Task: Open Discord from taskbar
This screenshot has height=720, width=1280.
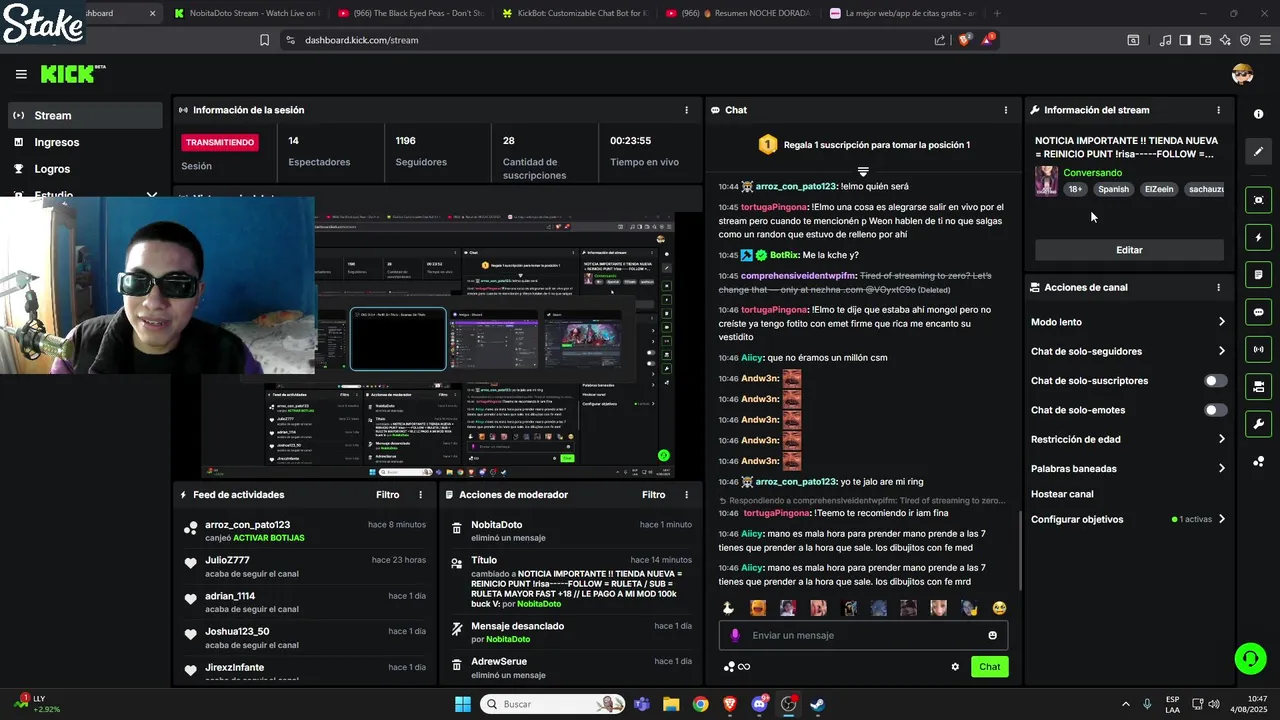Action: click(759, 704)
